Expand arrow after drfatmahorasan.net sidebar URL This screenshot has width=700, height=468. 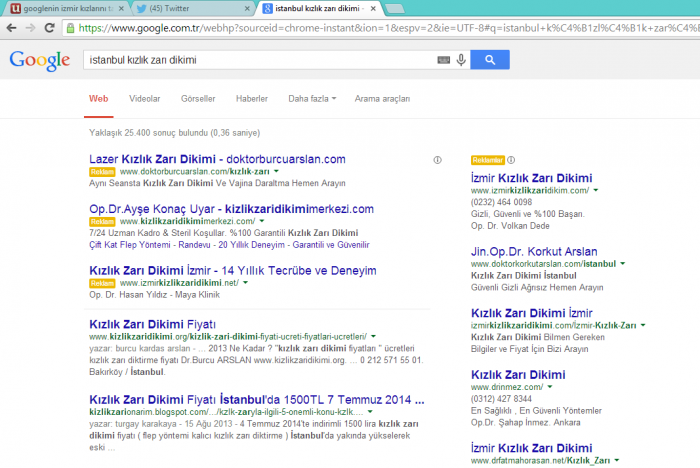tap(617, 460)
